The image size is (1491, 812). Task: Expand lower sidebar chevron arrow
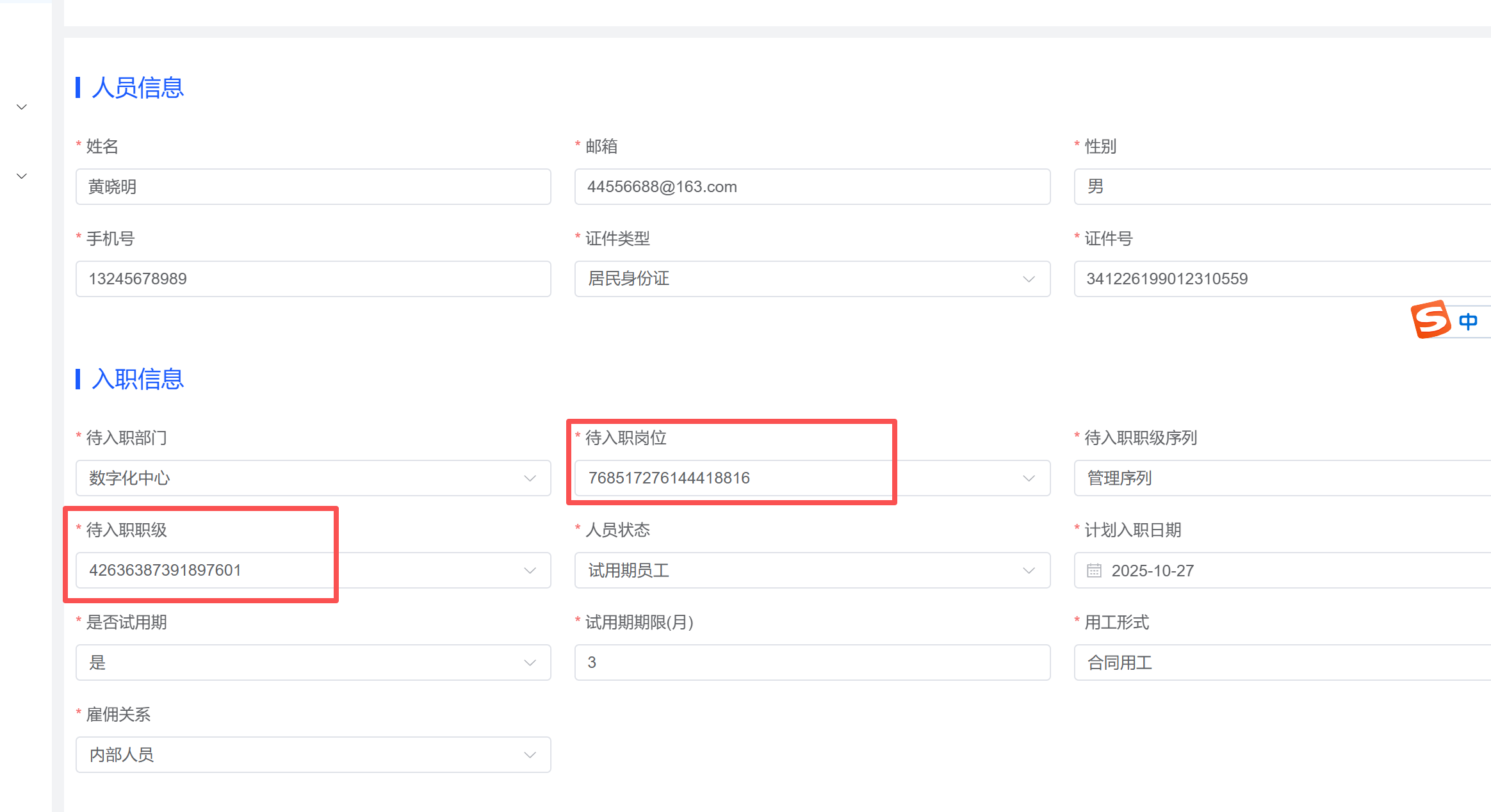click(x=22, y=176)
